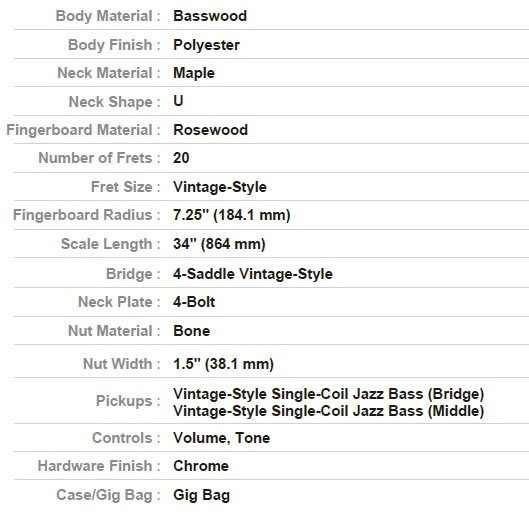The height and width of the screenshot is (517, 529).
Task: Select the Basswood value text
Action: click(x=210, y=16)
